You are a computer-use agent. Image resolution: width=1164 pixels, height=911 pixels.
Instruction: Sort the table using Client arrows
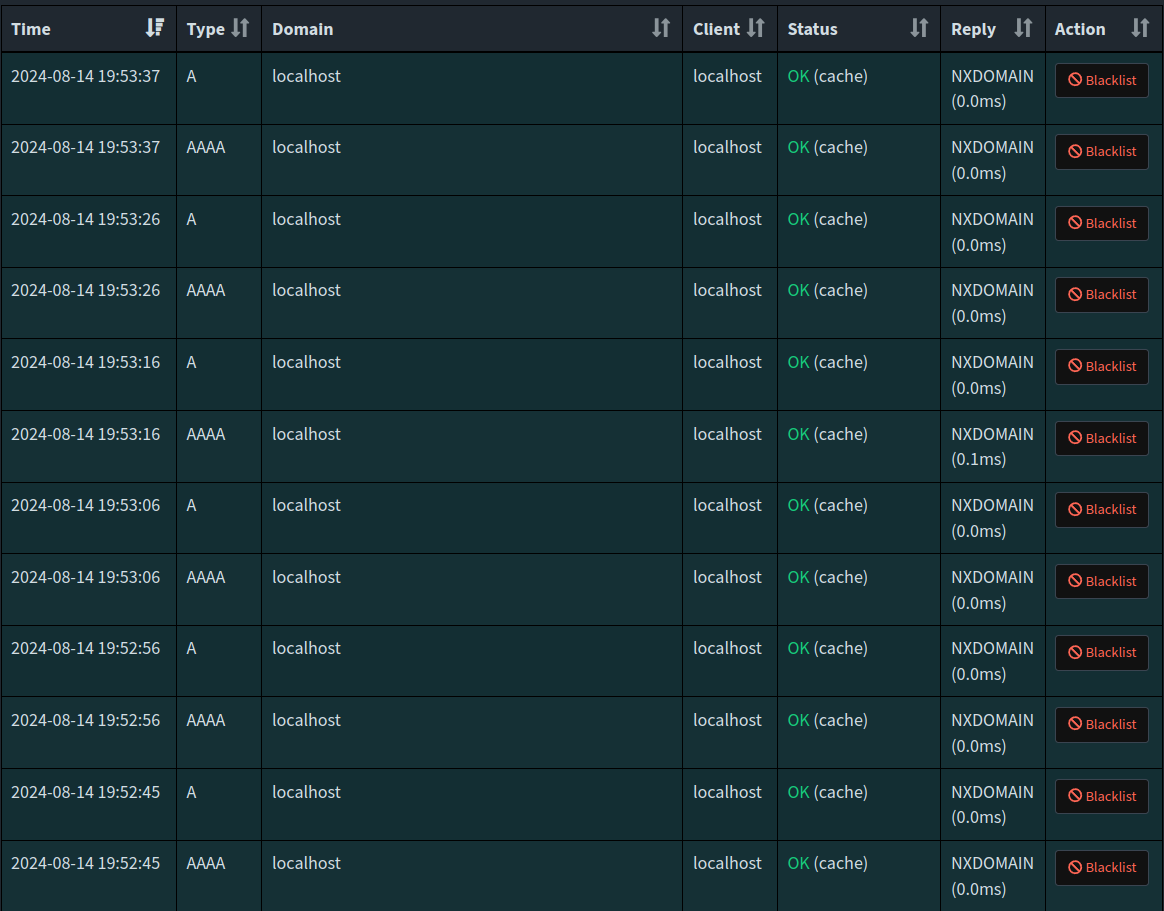tap(756, 28)
